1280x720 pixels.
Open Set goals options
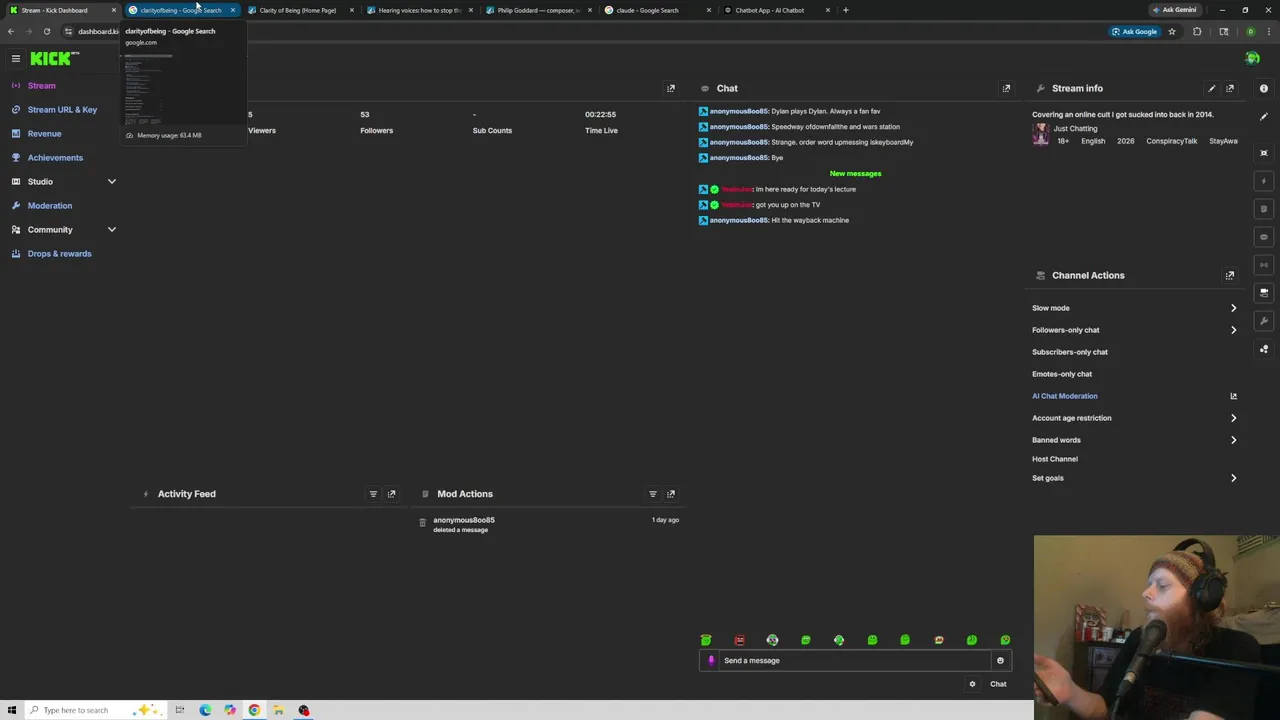1134,478
